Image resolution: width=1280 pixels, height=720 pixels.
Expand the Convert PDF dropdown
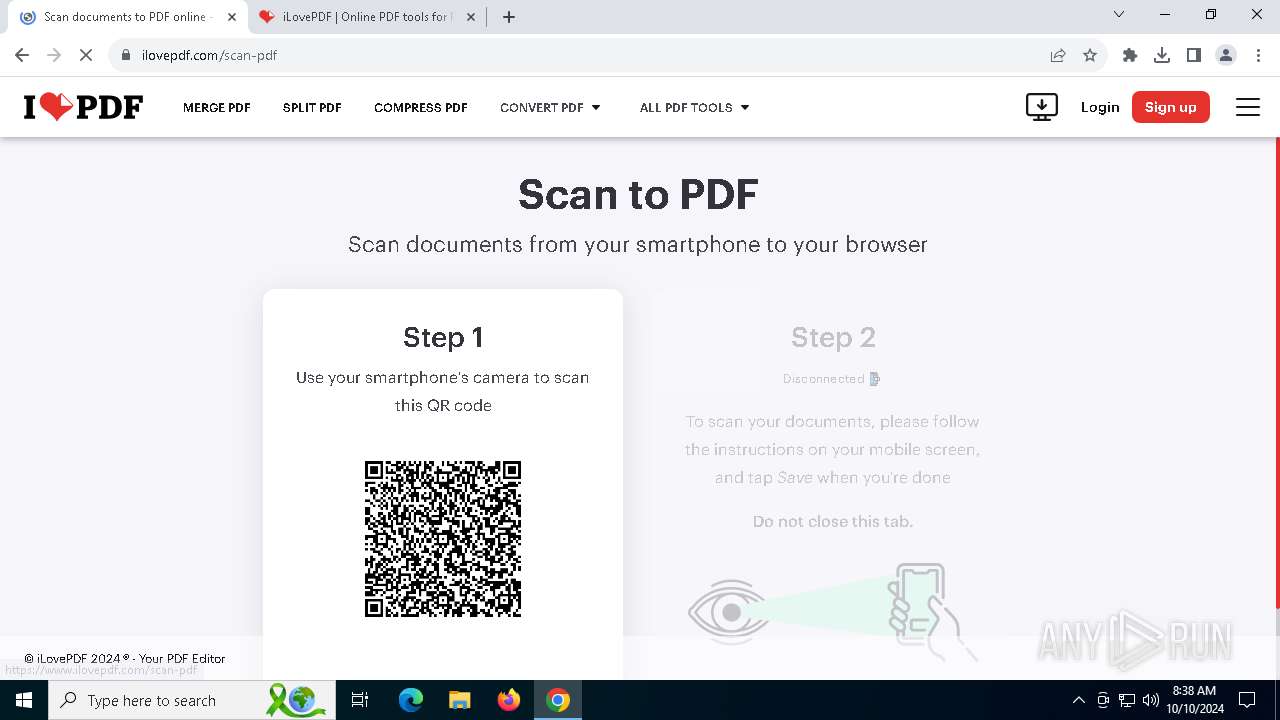click(x=550, y=107)
